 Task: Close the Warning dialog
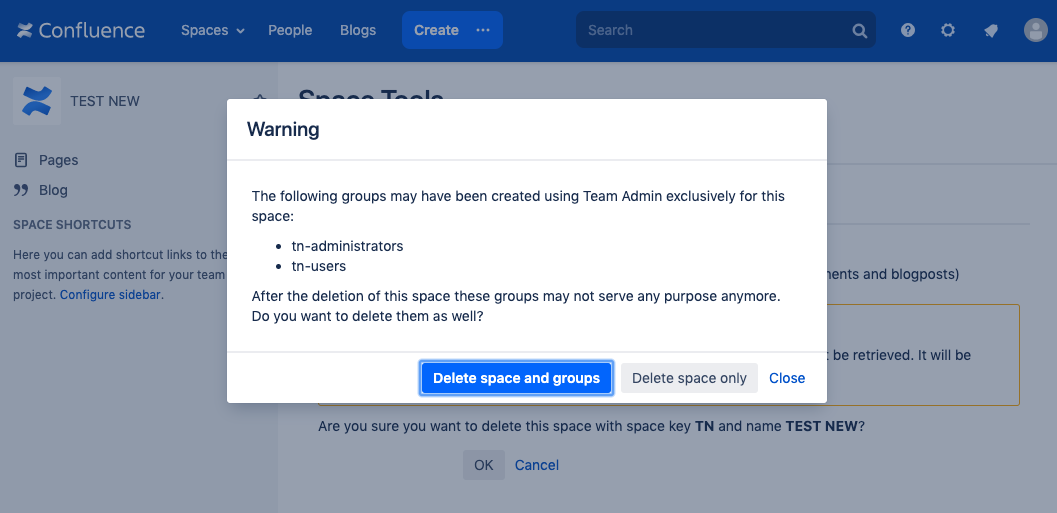(787, 378)
